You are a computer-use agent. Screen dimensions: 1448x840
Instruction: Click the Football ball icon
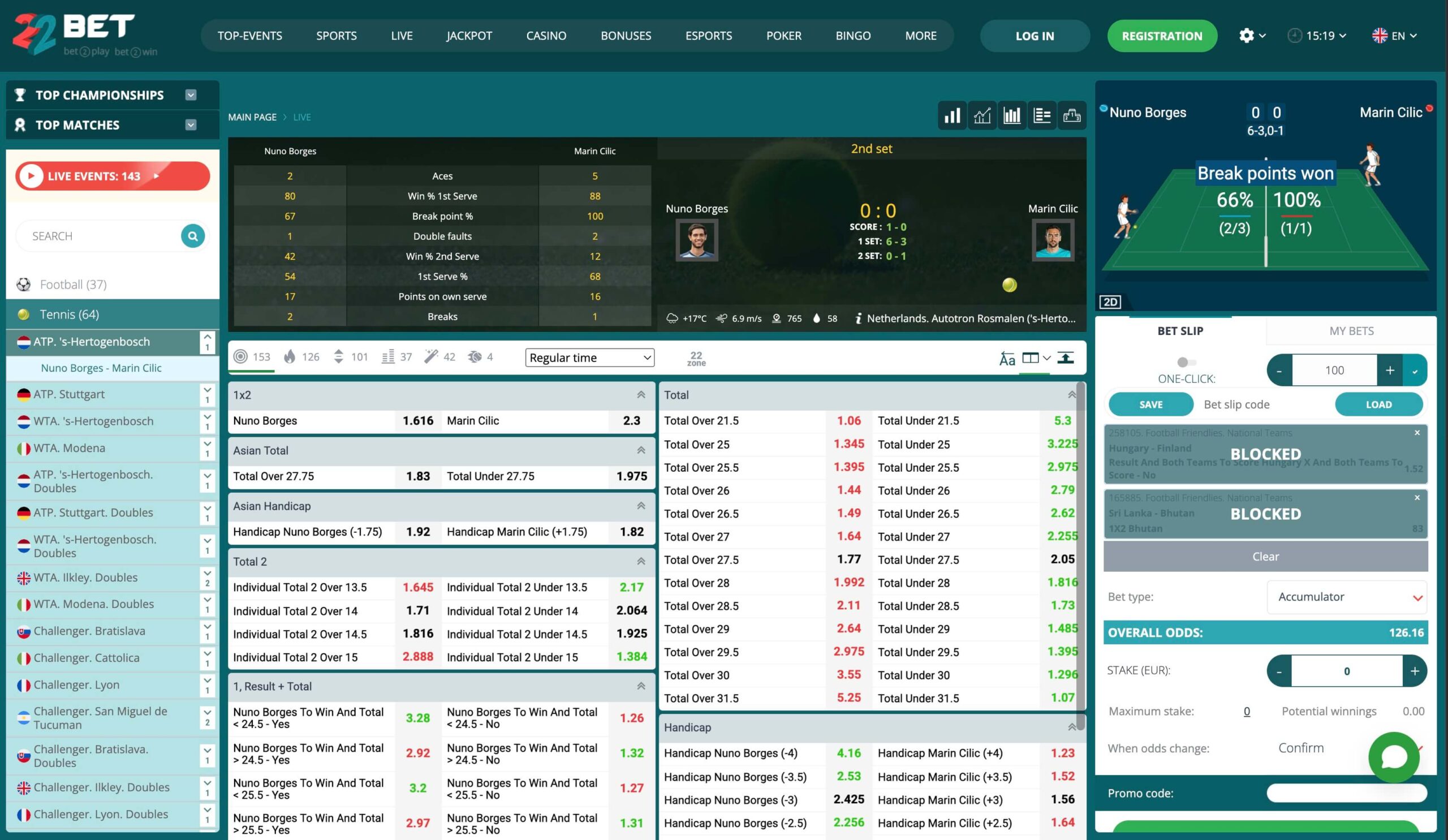pos(24,285)
